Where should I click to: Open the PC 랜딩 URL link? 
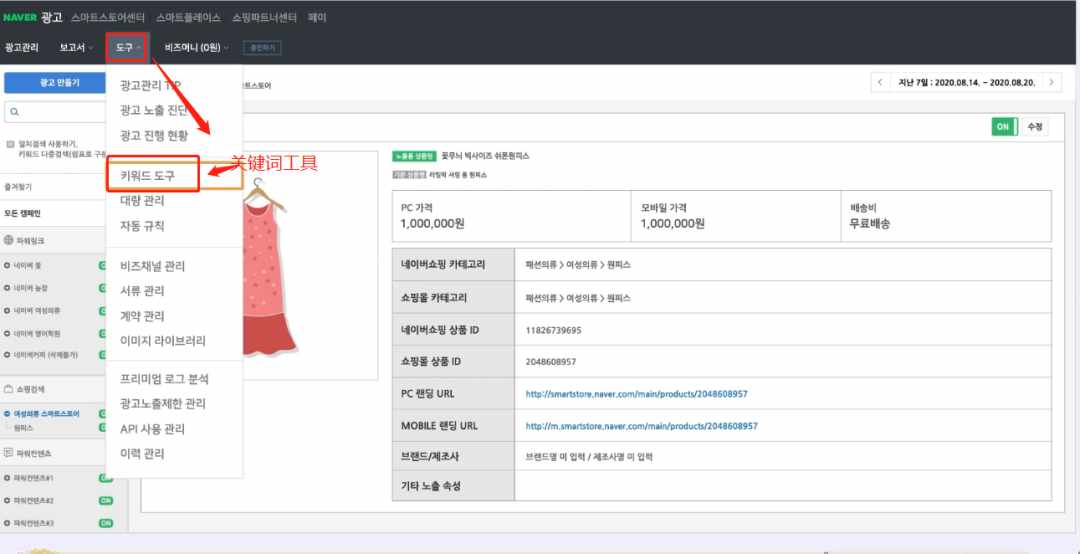point(636,394)
